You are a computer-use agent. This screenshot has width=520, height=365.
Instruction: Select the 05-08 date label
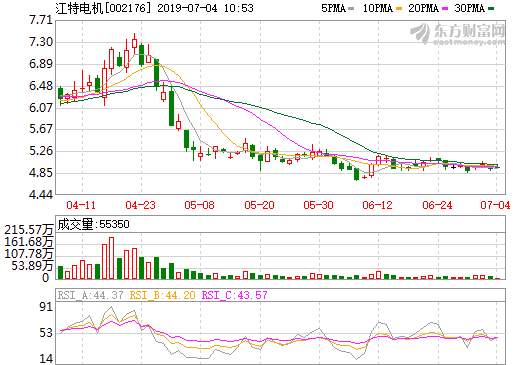(199, 205)
